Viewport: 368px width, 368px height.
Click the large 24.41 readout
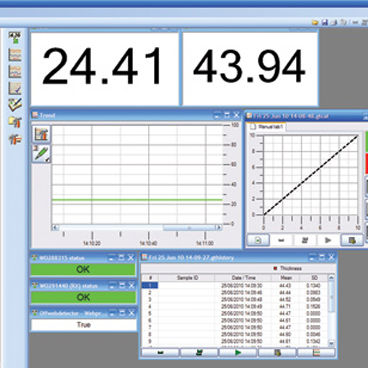102,66
